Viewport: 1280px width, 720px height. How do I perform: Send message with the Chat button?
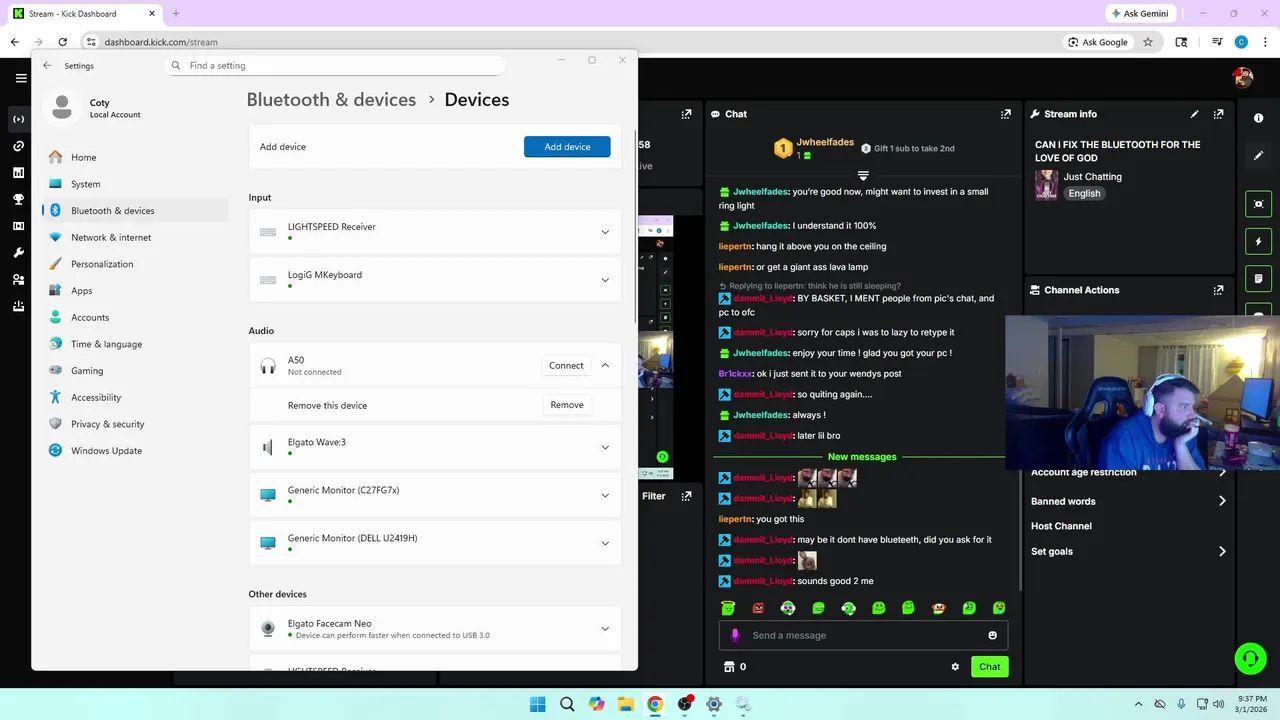pyautogui.click(x=989, y=667)
